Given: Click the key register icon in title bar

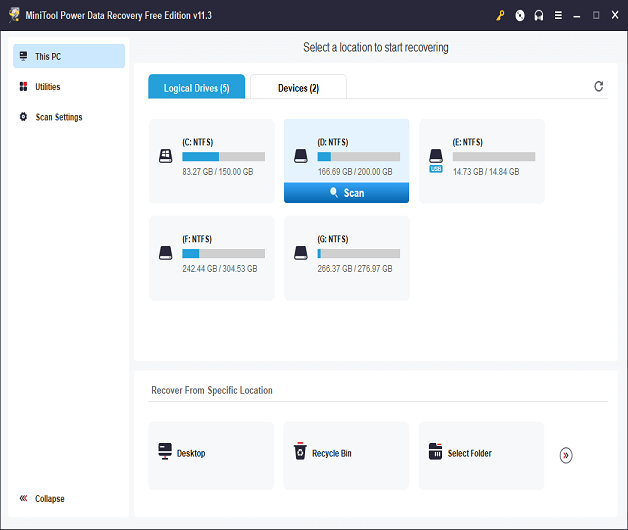Looking at the screenshot, I should tap(500, 16).
